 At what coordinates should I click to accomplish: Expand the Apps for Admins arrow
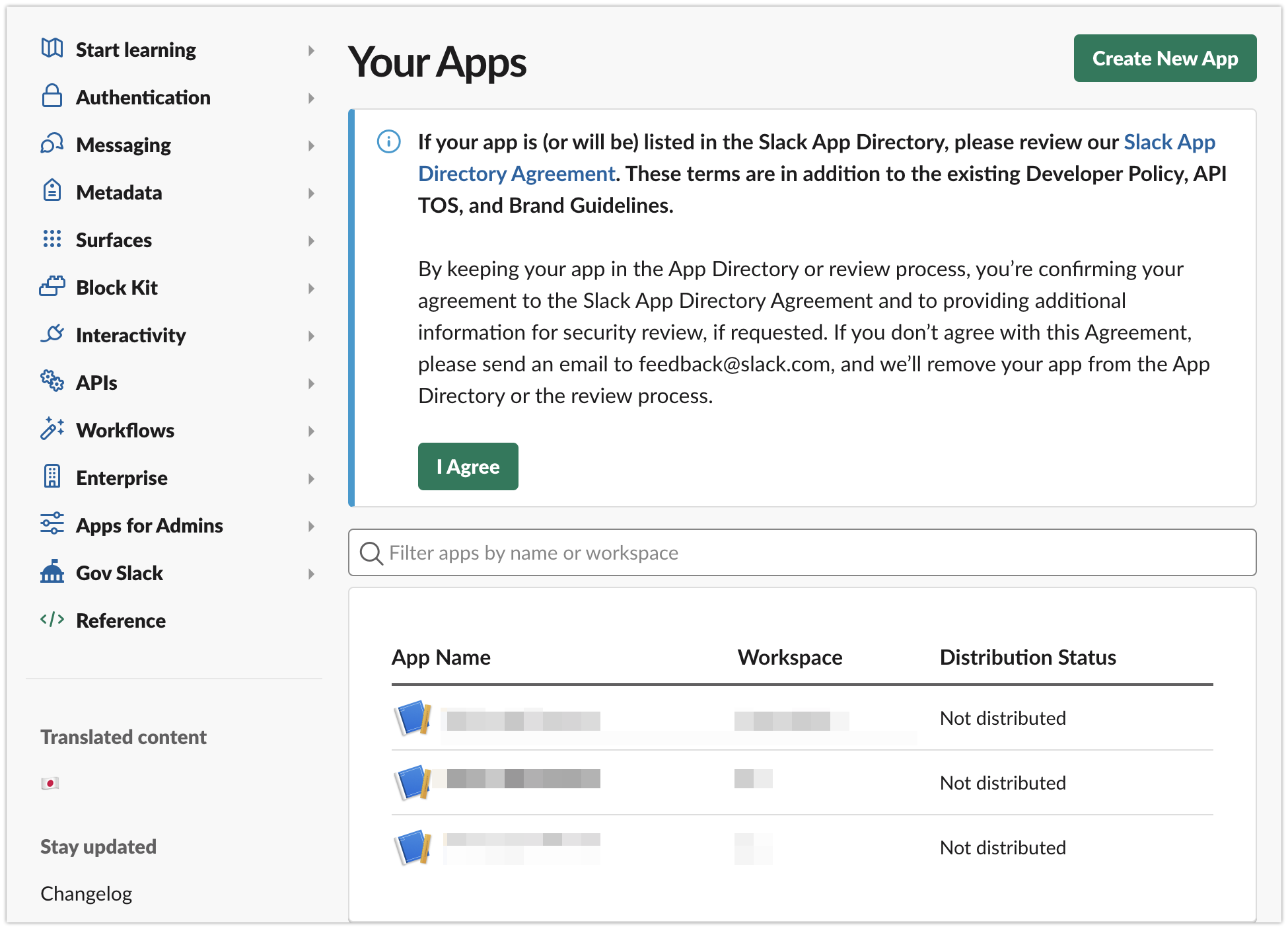[311, 526]
